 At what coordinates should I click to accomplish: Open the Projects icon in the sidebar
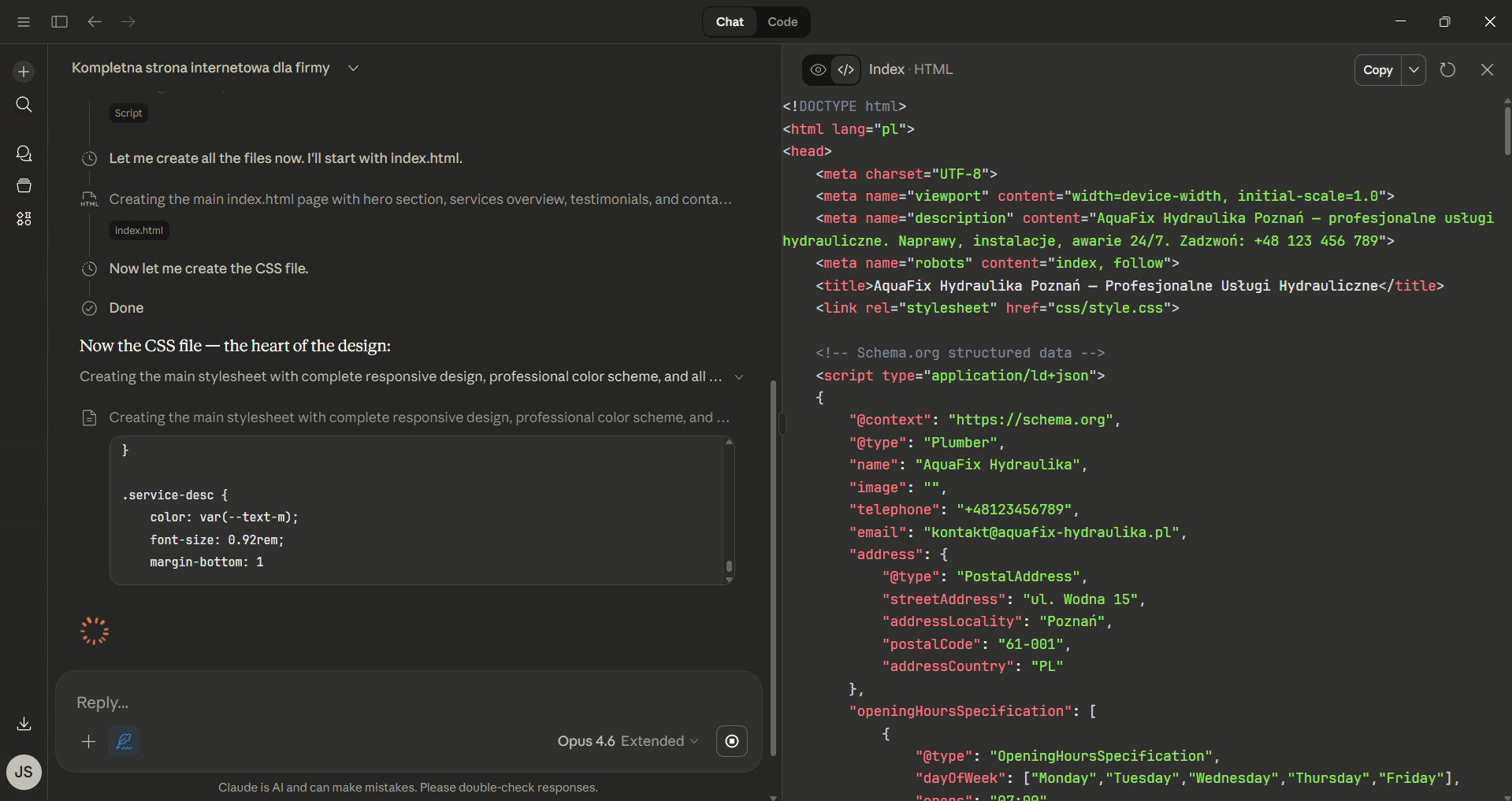24,186
